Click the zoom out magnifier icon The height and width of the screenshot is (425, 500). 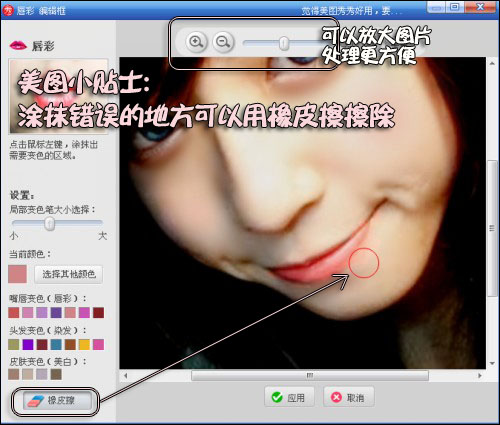[x=223, y=42]
